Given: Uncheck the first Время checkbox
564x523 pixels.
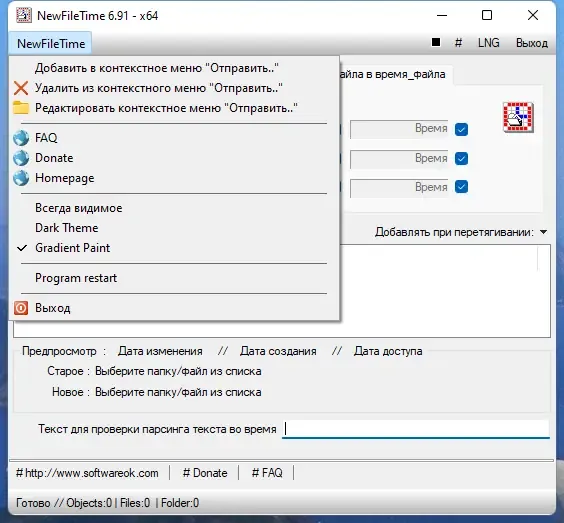Looking at the screenshot, I should click(x=461, y=129).
